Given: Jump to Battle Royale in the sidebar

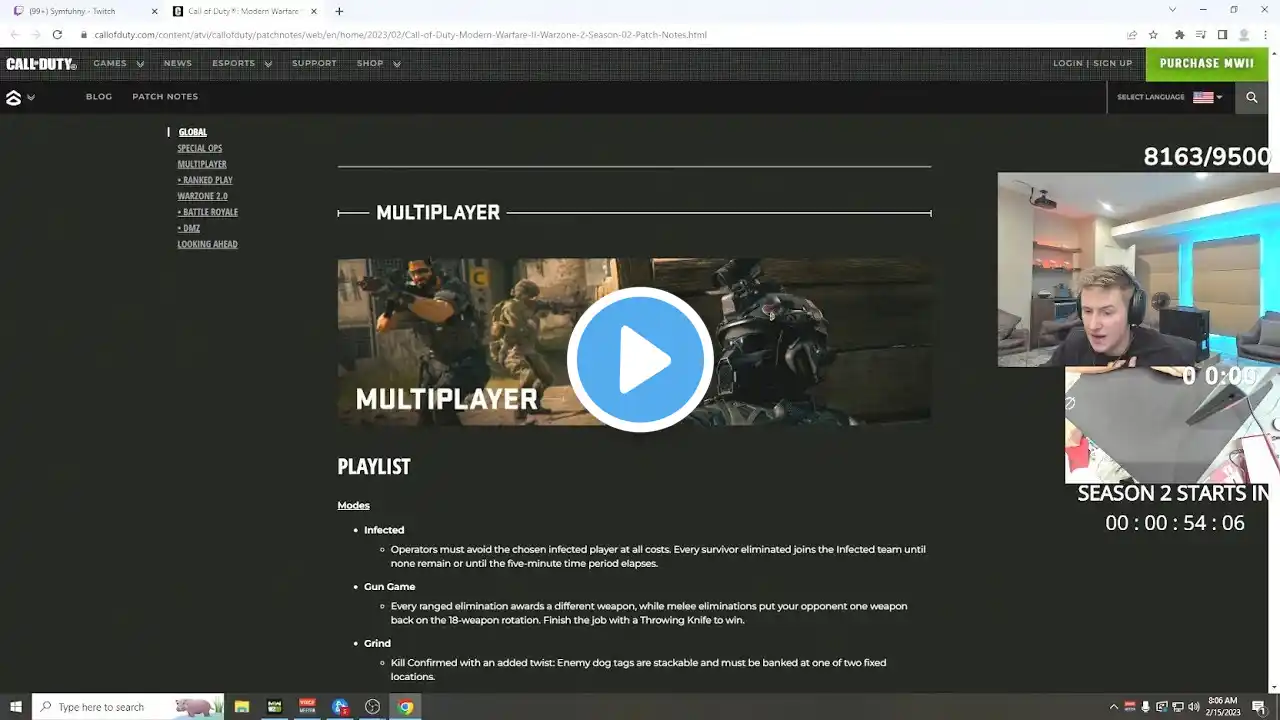Looking at the screenshot, I should tap(208, 212).
